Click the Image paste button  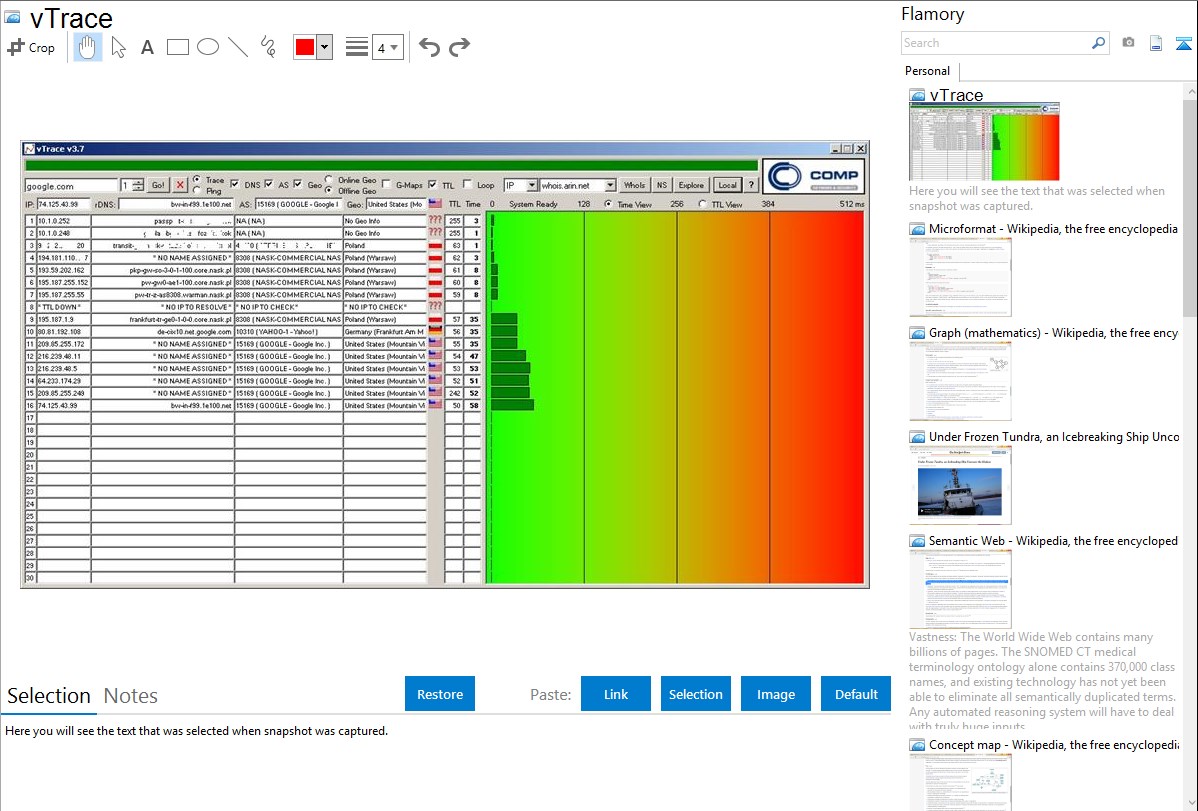click(775, 694)
